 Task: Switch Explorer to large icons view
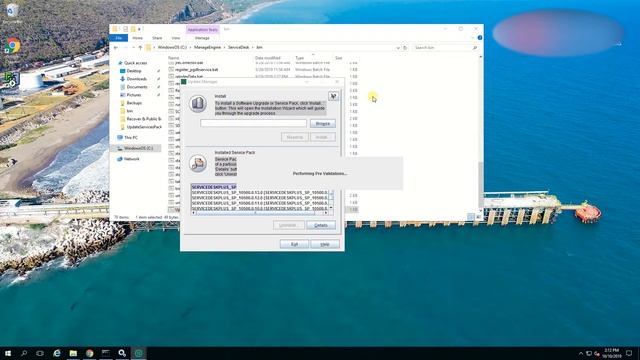point(478,217)
